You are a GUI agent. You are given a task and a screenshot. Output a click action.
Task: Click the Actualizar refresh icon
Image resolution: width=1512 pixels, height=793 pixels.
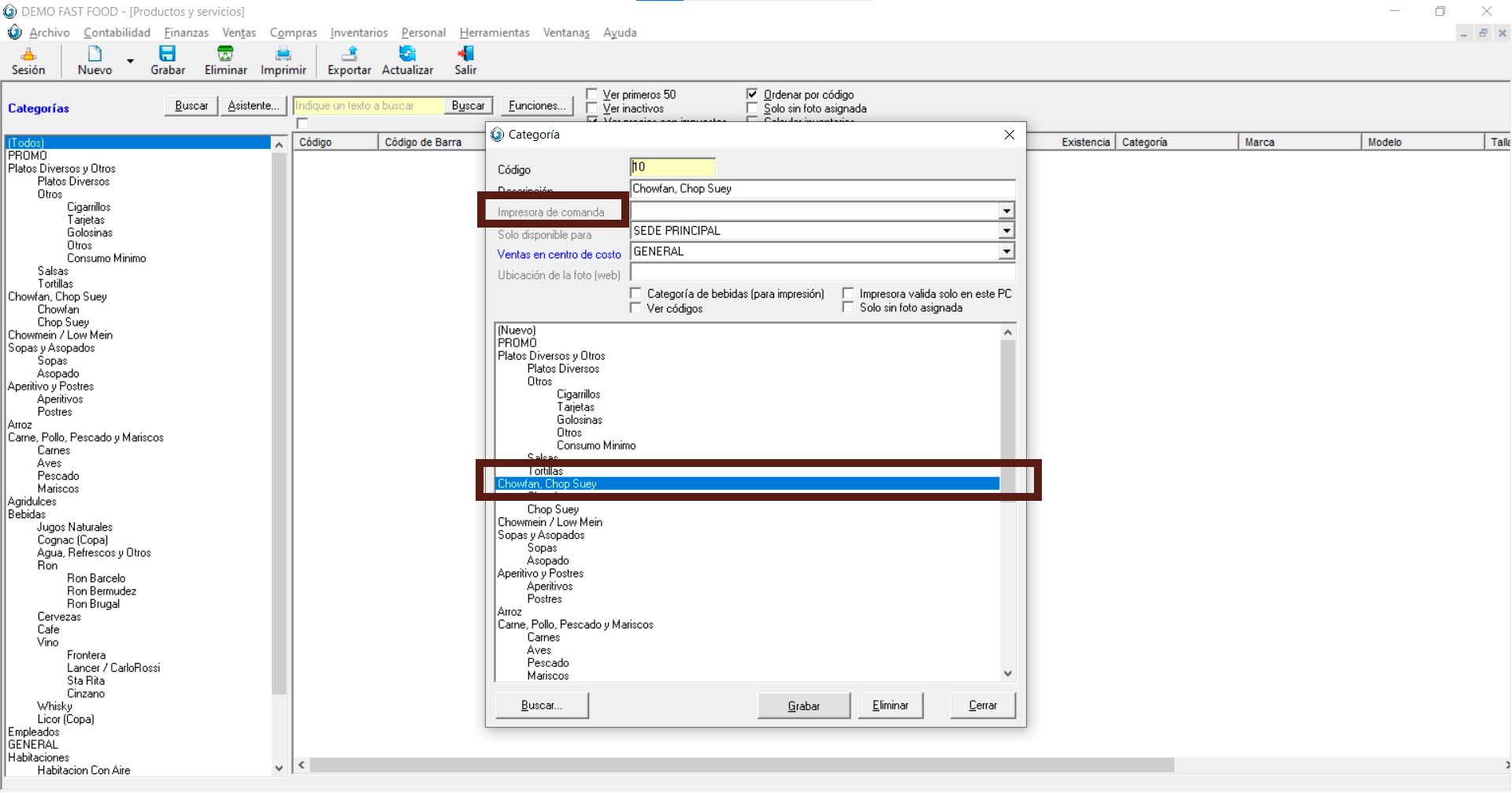coord(407,54)
